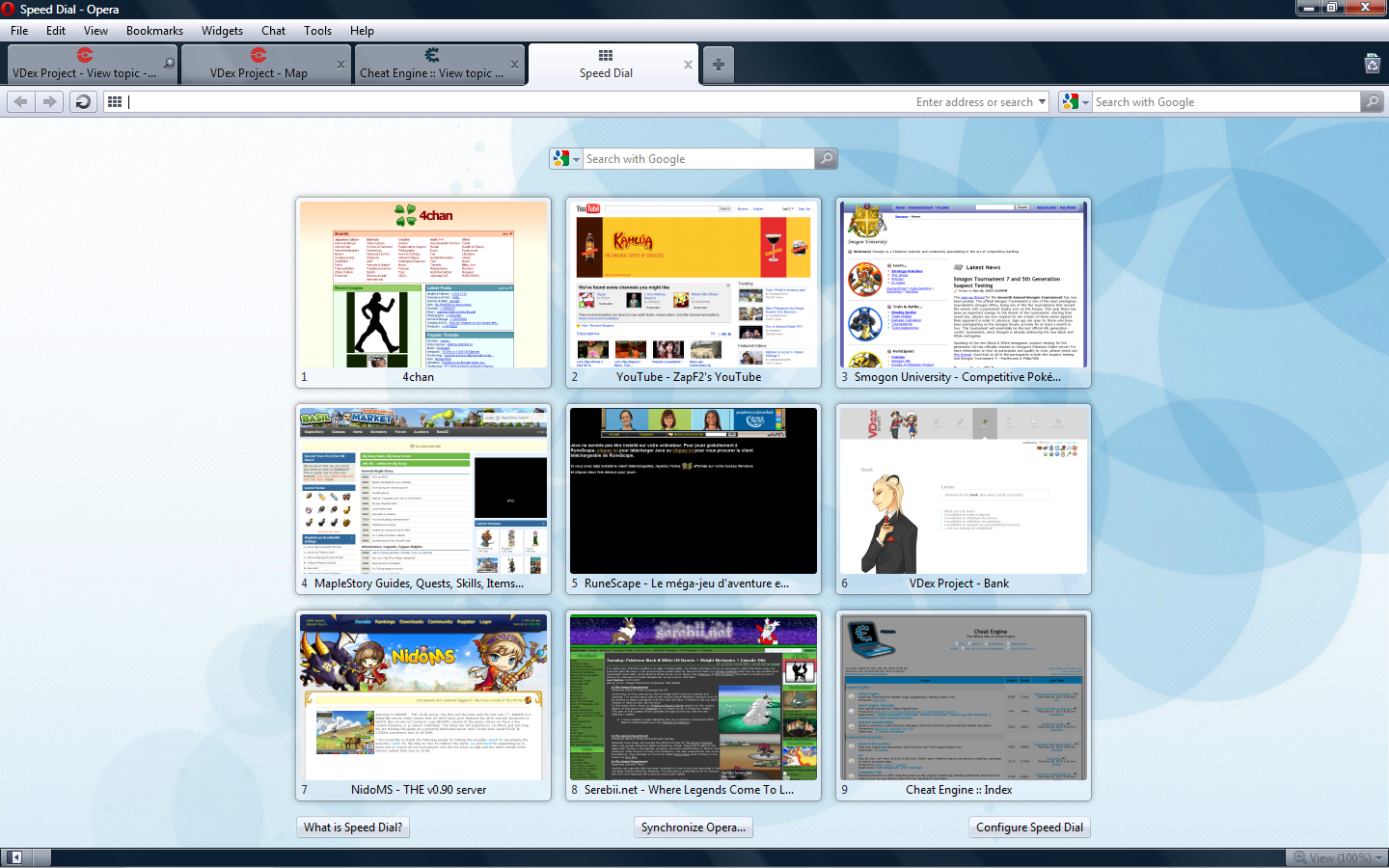Click Synchronize Opera... button
Image resolution: width=1389 pixels, height=868 pixels.
(693, 827)
